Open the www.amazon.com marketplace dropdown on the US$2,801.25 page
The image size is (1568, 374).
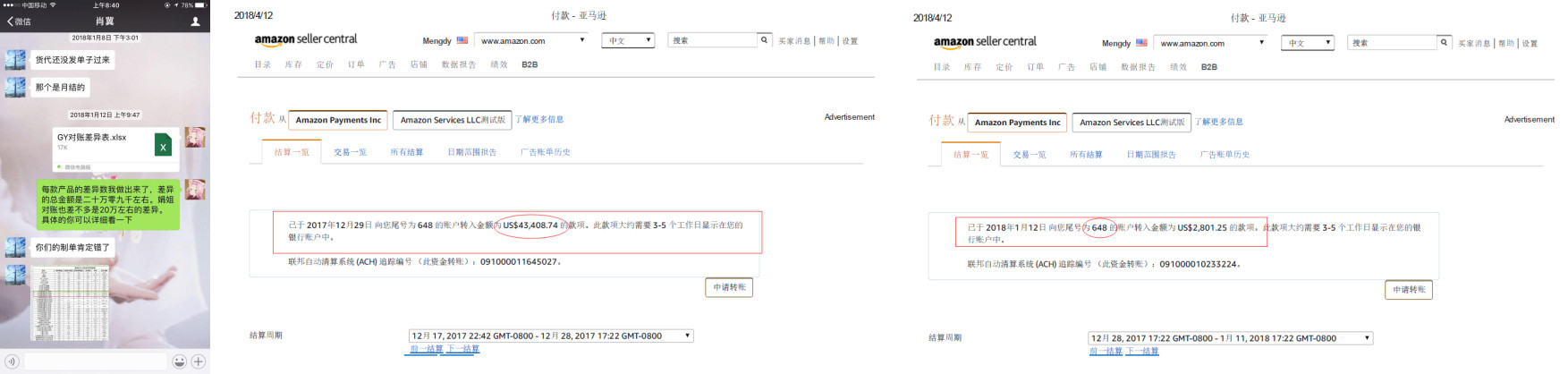tap(1210, 43)
